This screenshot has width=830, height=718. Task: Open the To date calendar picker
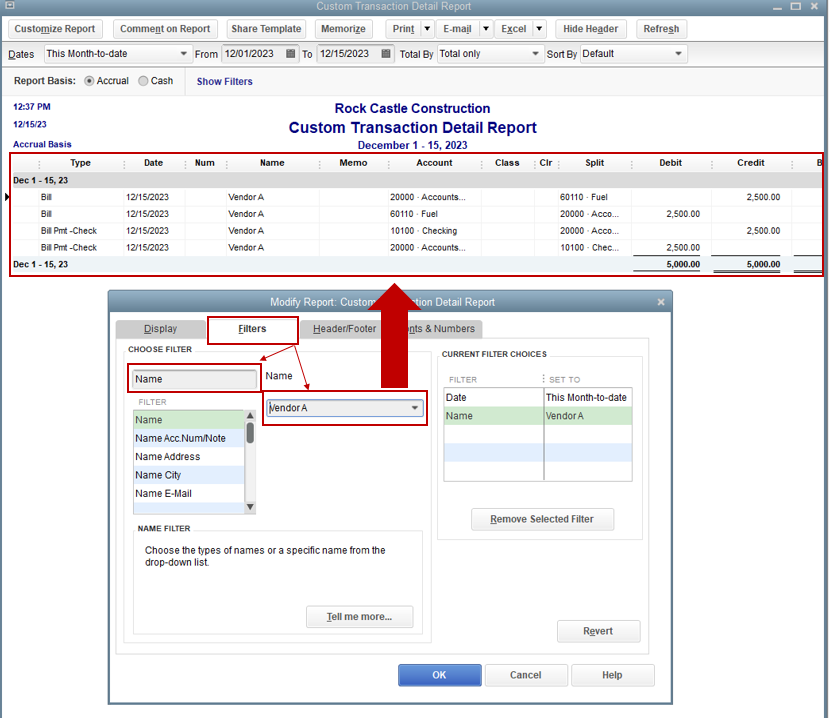tap(386, 54)
